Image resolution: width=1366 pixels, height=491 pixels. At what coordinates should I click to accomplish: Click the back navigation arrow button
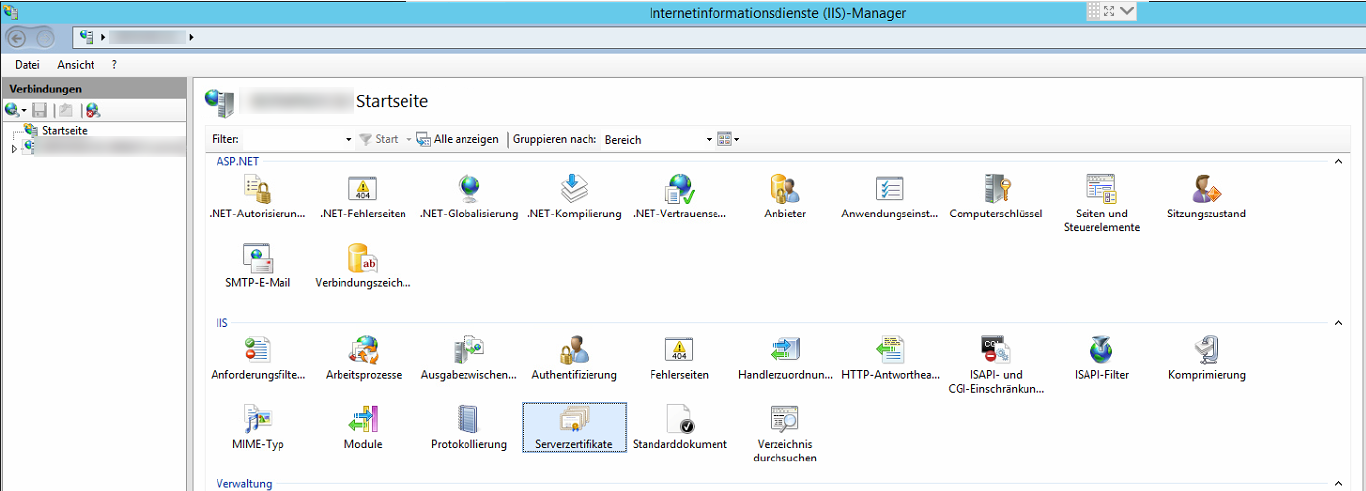17,37
